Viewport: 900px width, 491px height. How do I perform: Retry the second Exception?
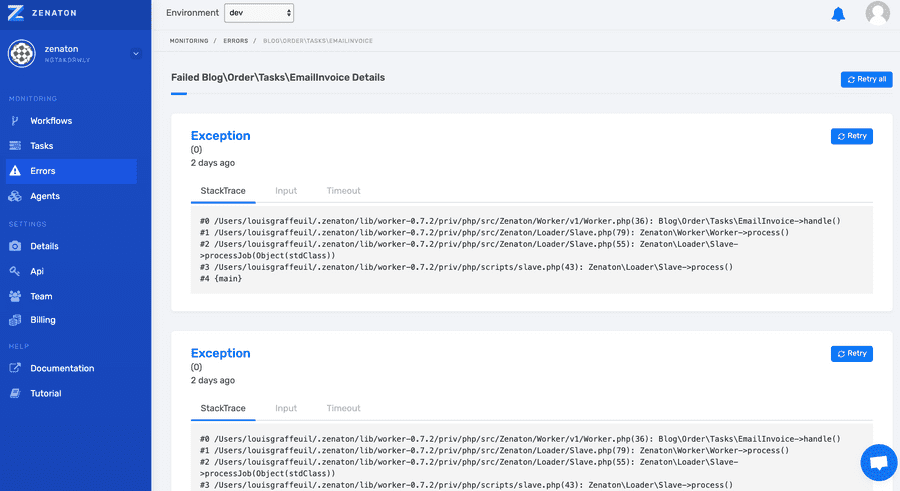[852, 354]
